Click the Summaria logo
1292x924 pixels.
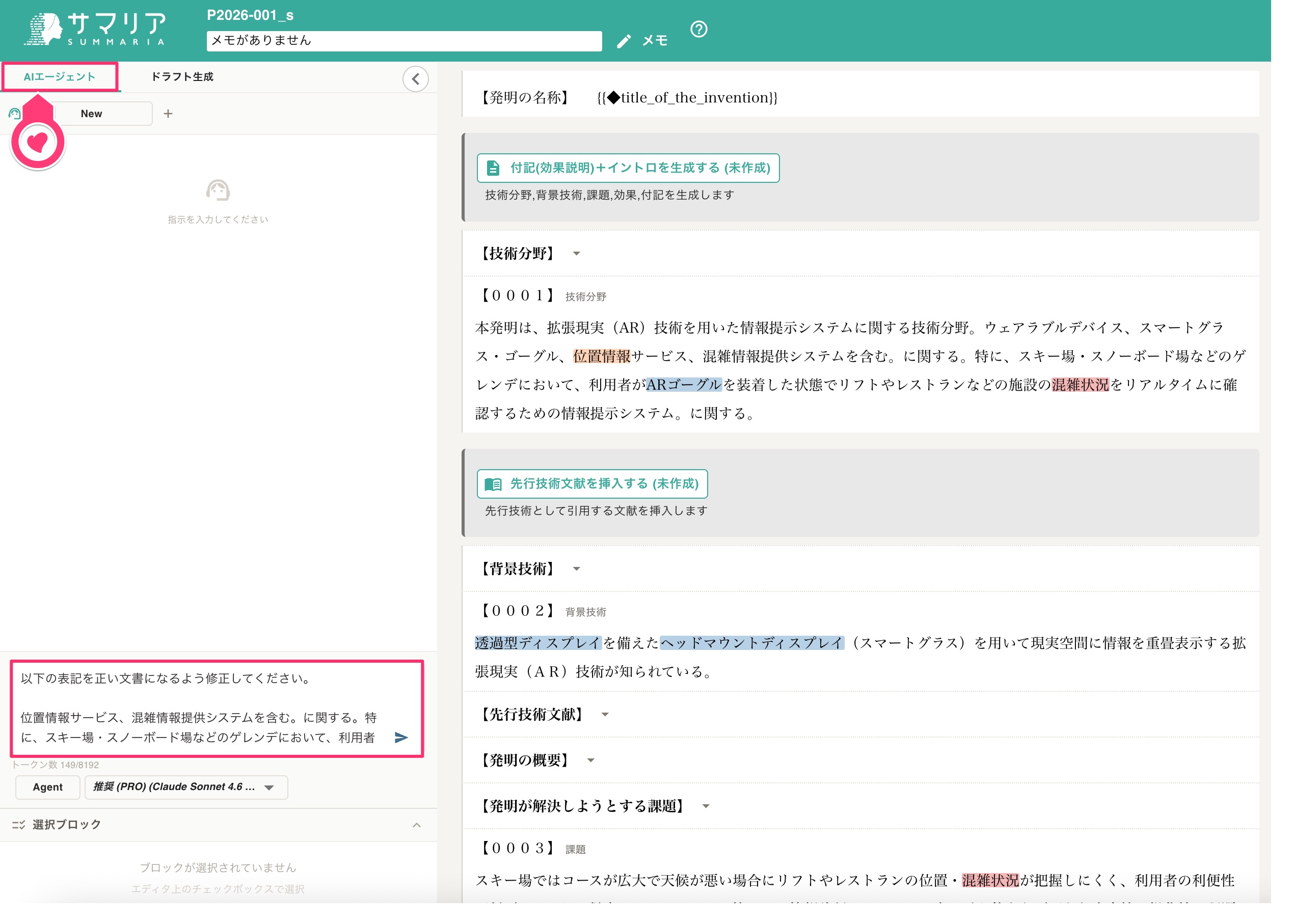pos(95,29)
